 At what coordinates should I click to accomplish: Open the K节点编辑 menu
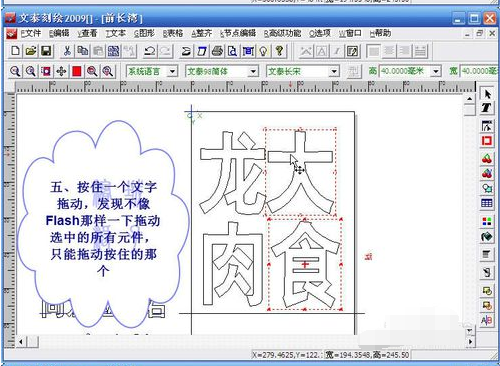point(237,33)
